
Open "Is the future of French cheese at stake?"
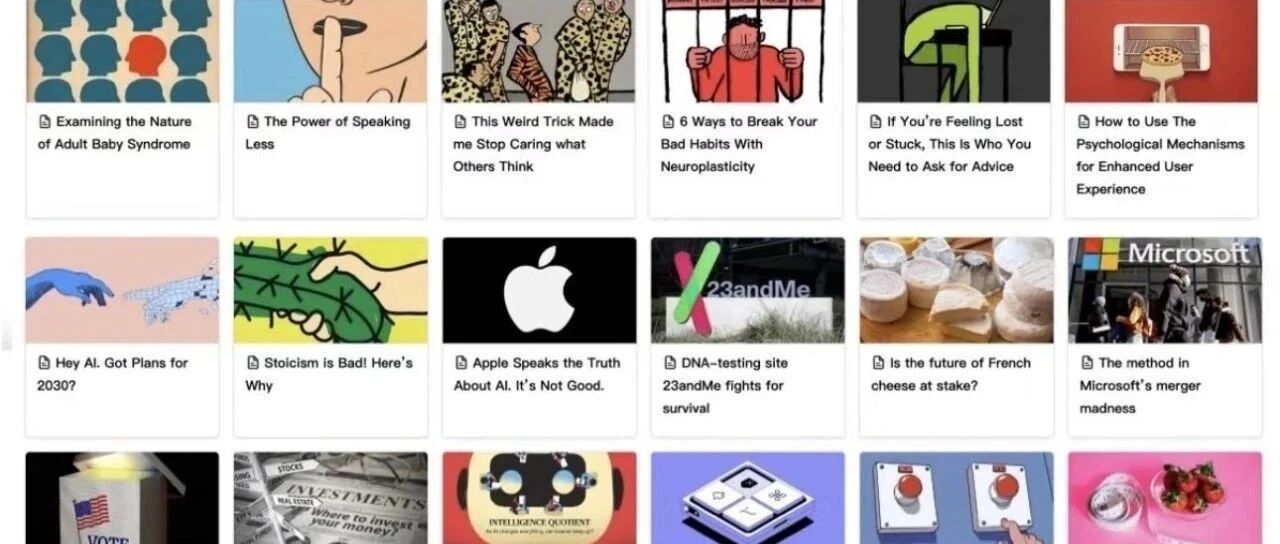(x=951, y=374)
